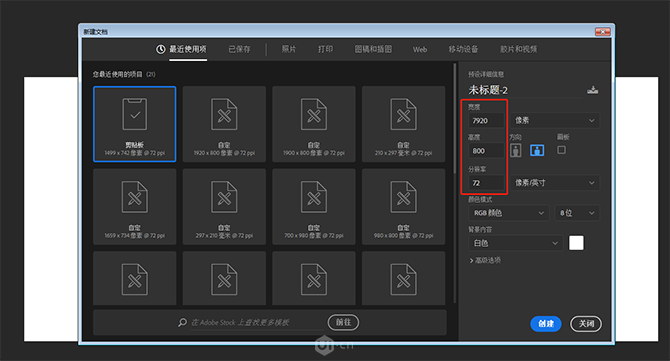Switch to the Web tab

(420, 50)
